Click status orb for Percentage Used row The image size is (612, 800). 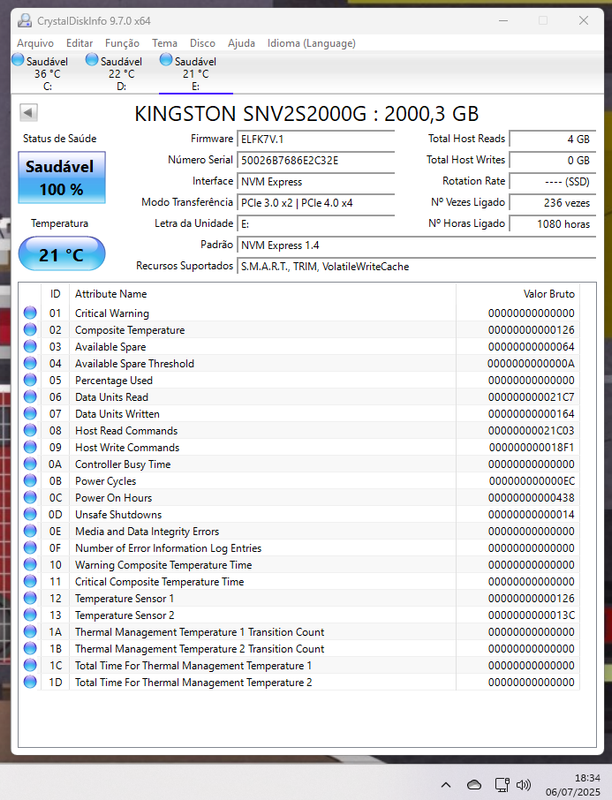point(30,380)
